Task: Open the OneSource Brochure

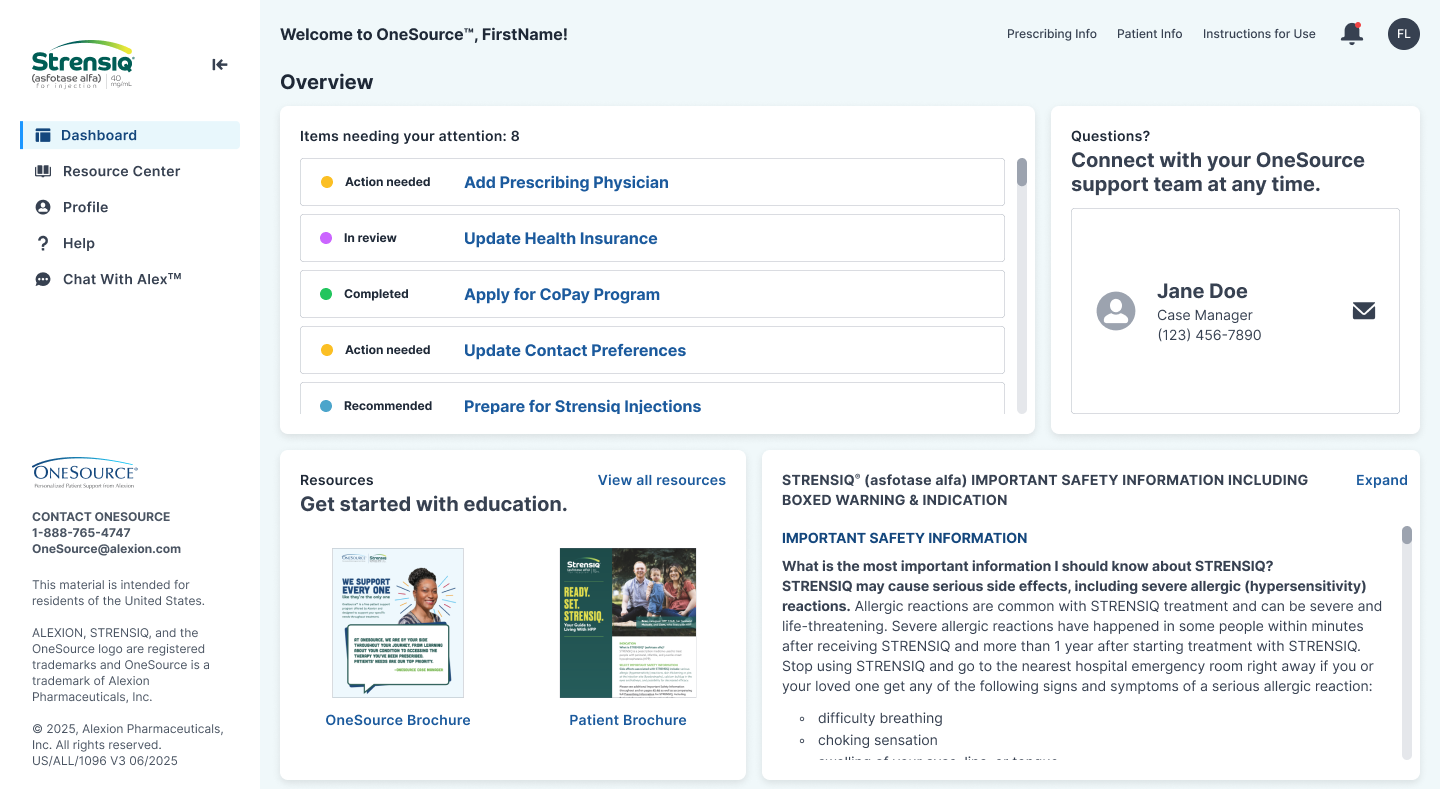Action: point(398,720)
